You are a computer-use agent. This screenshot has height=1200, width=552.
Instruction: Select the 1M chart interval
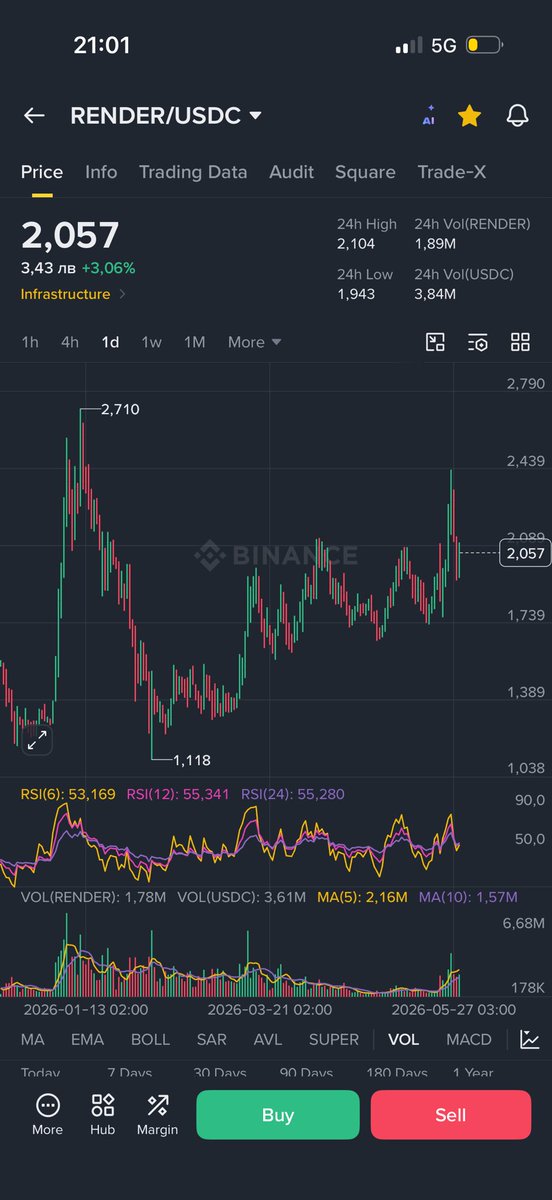pos(194,342)
